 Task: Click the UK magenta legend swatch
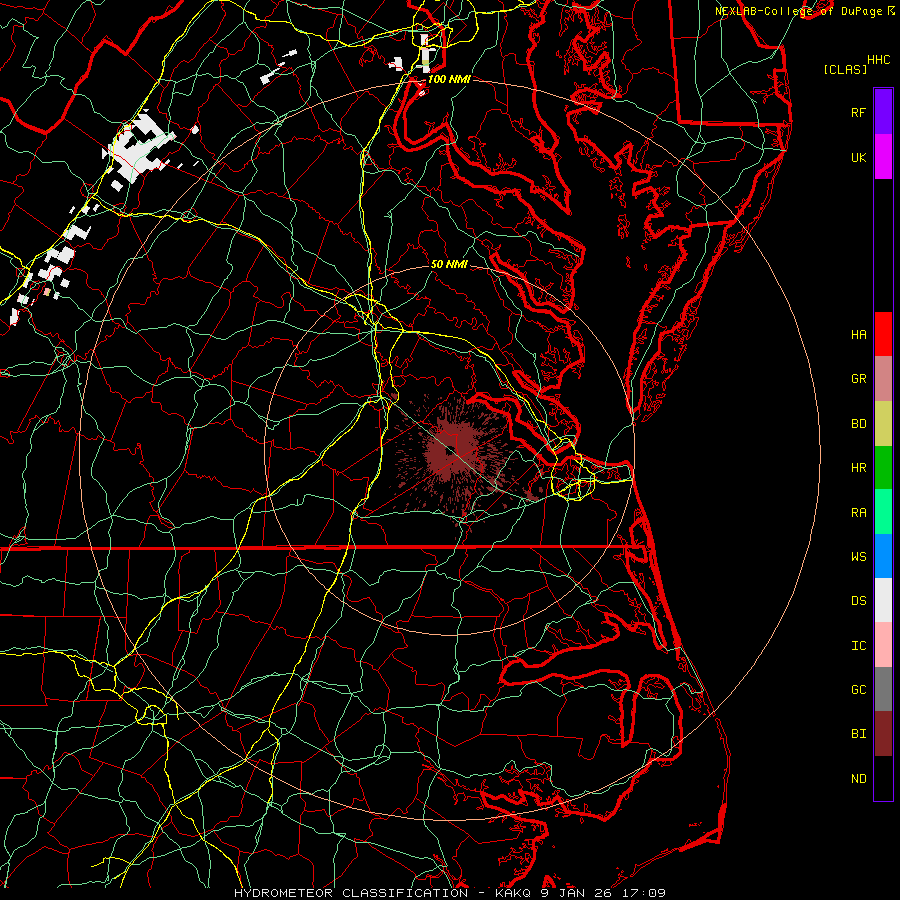pyautogui.click(x=883, y=157)
